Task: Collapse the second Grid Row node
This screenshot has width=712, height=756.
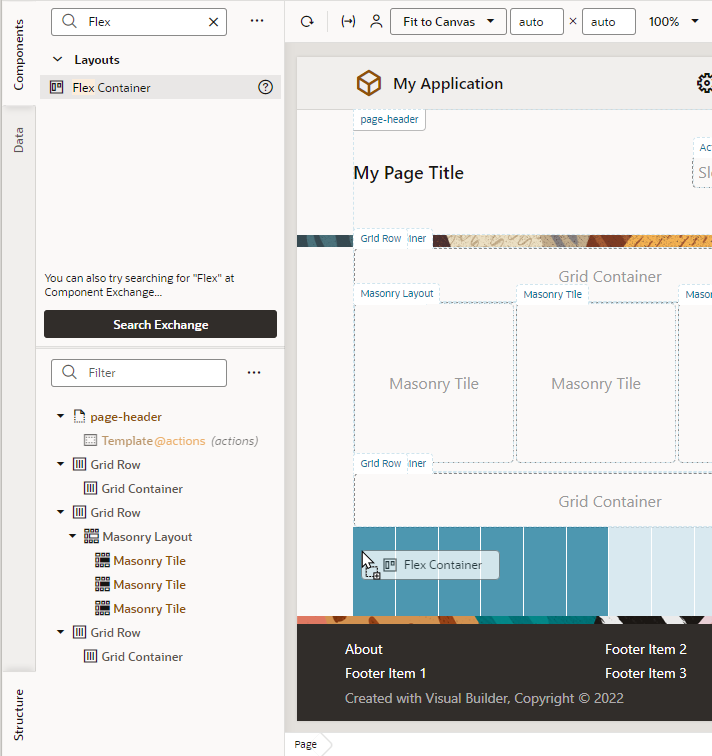Action: click(x=61, y=512)
